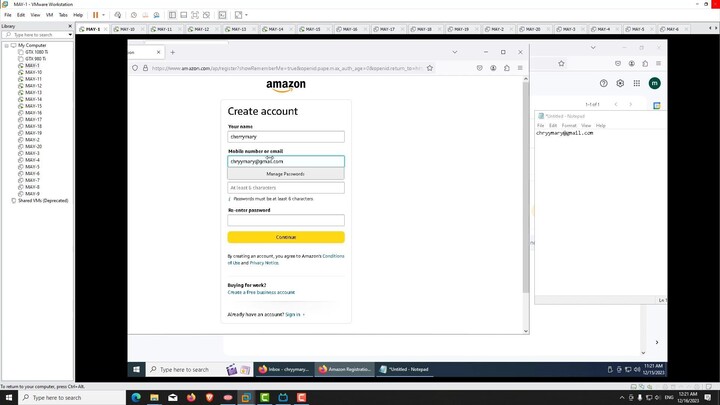Image resolution: width=720 pixels, height=405 pixels.
Task: Click the Amazon page scroll-up arrow
Action: [525, 79]
